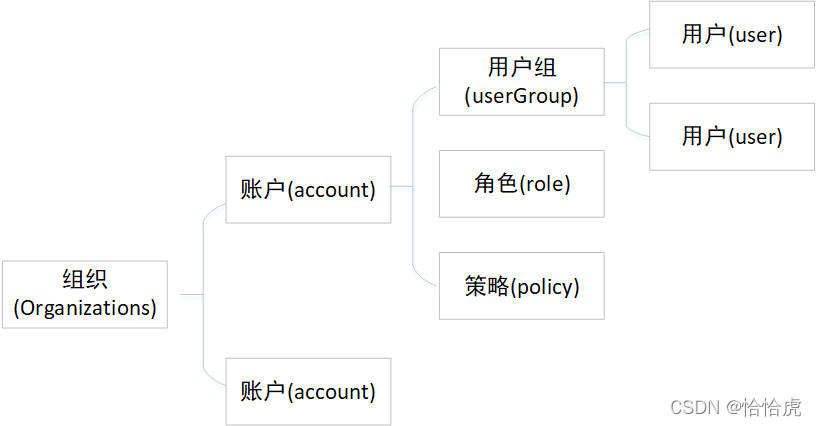Click the curved branch entering the lower user box
The image size is (816, 426).
635,129
